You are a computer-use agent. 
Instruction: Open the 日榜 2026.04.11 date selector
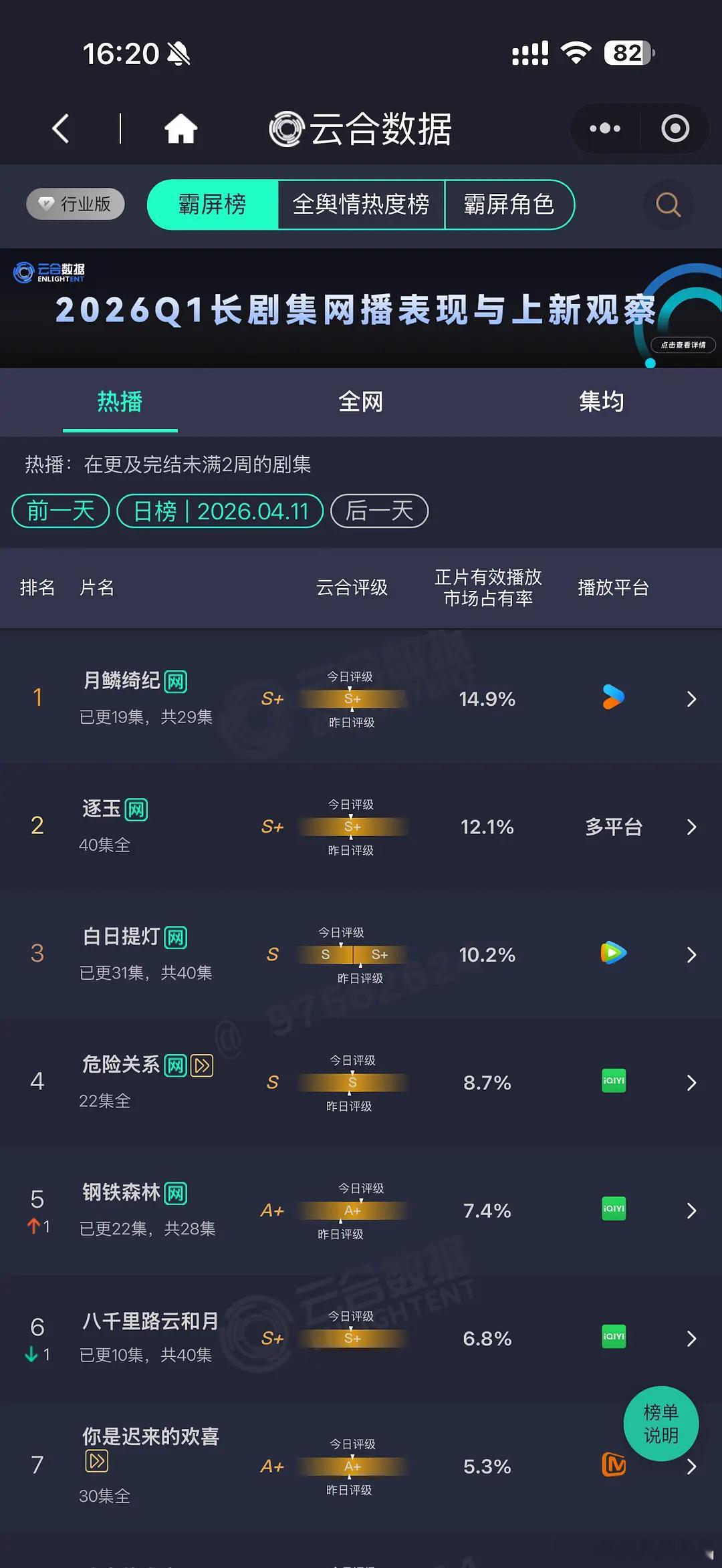[221, 511]
